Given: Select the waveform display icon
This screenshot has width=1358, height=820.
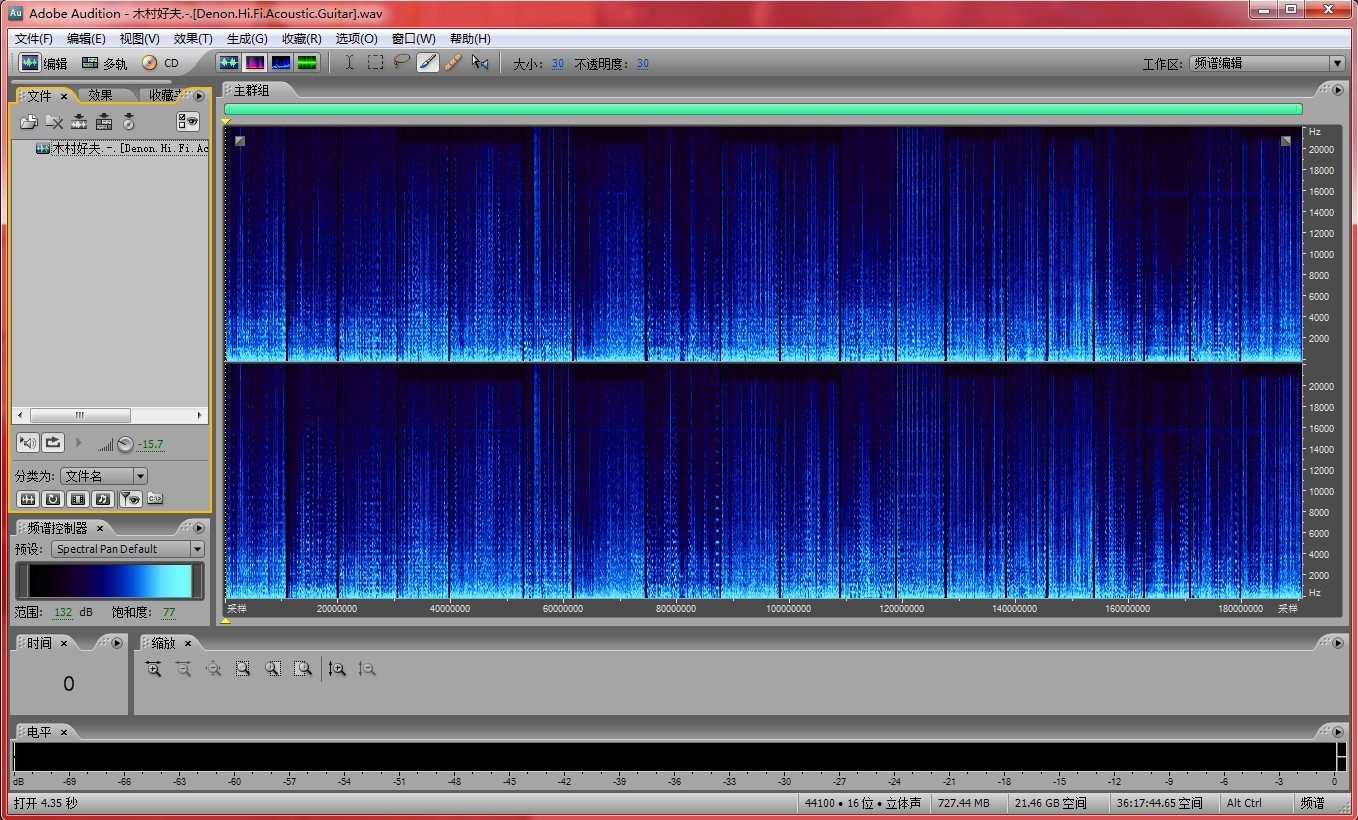Looking at the screenshot, I should tap(229, 63).
